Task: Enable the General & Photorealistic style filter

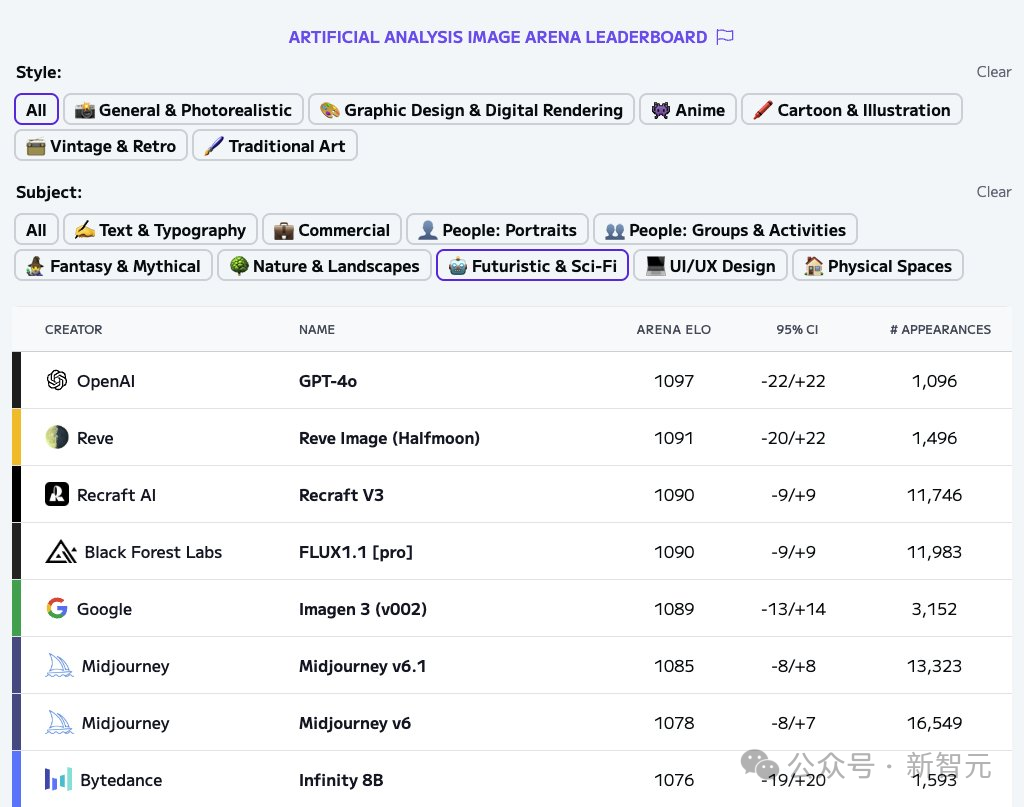Action: (x=183, y=110)
